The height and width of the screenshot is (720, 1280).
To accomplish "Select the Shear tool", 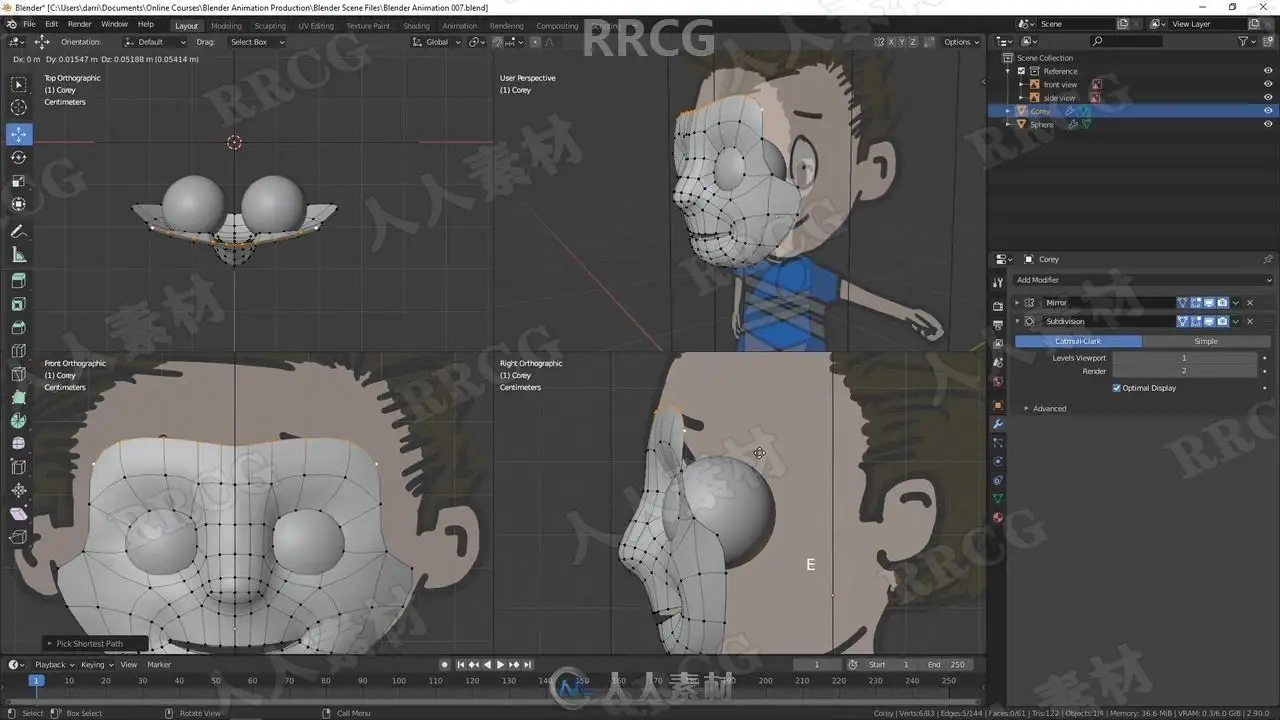I will pyautogui.click(x=19, y=514).
